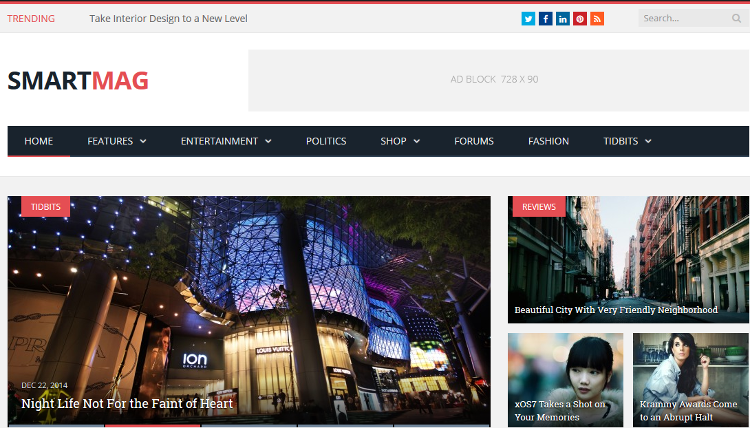Expand the Shop dropdown chevron
The image size is (750, 428).
(x=417, y=141)
